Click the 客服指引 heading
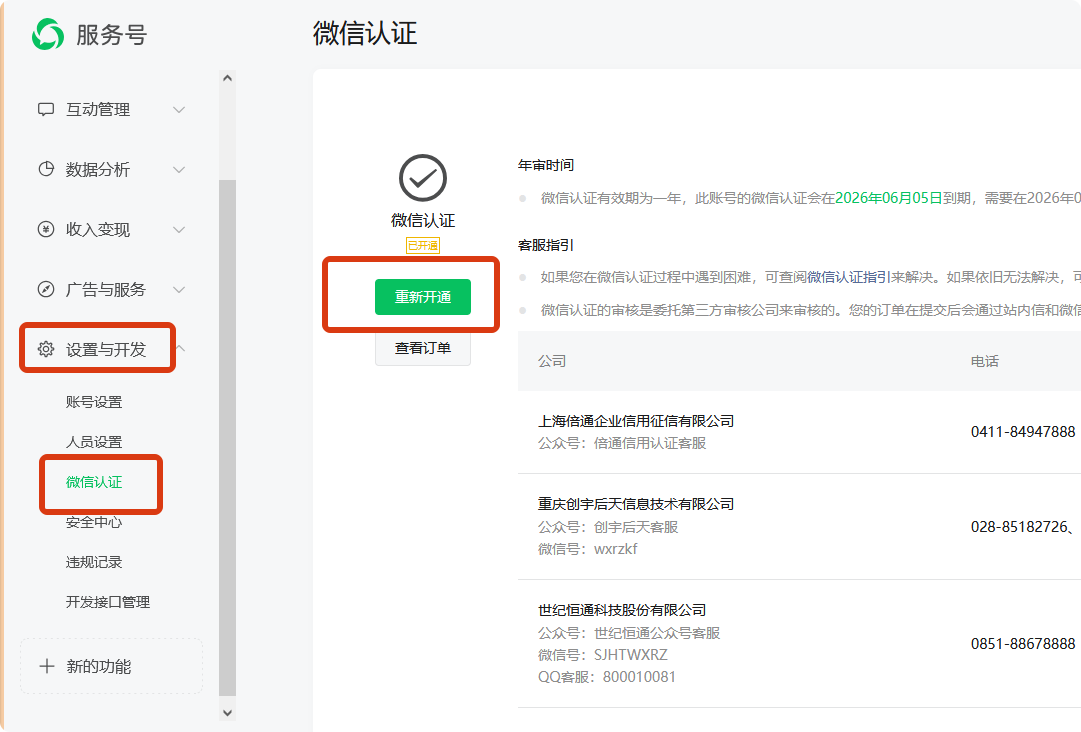The height and width of the screenshot is (732, 1081). click(546, 245)
